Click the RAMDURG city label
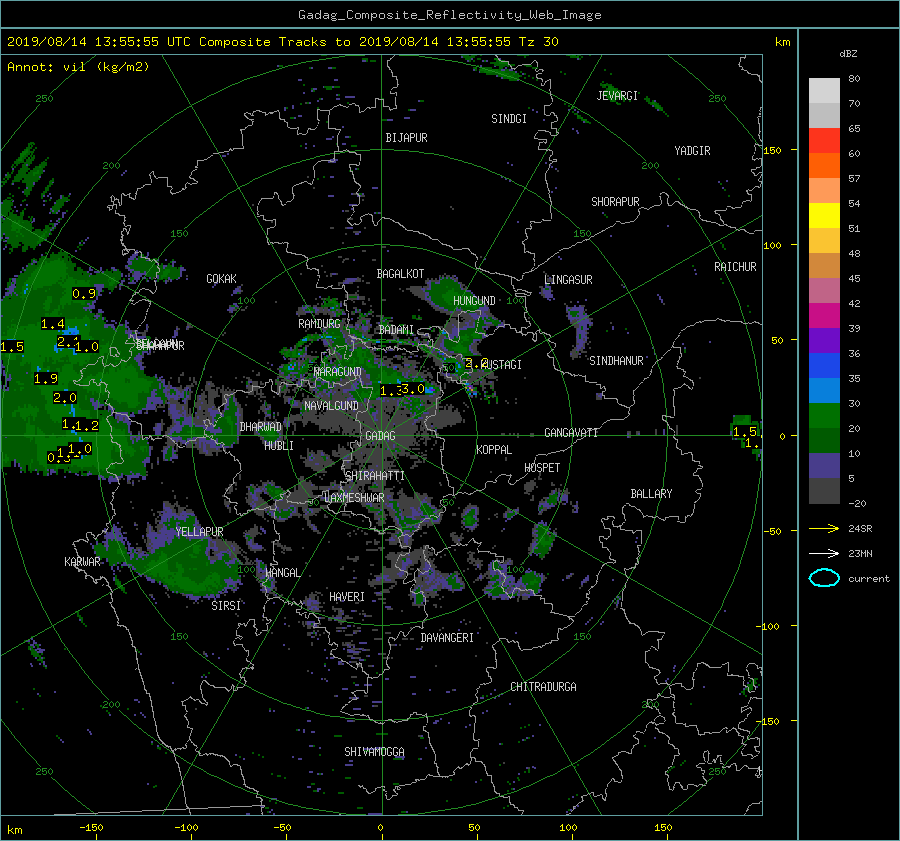The height and width of the screenshot is (841, 900). 319,324
